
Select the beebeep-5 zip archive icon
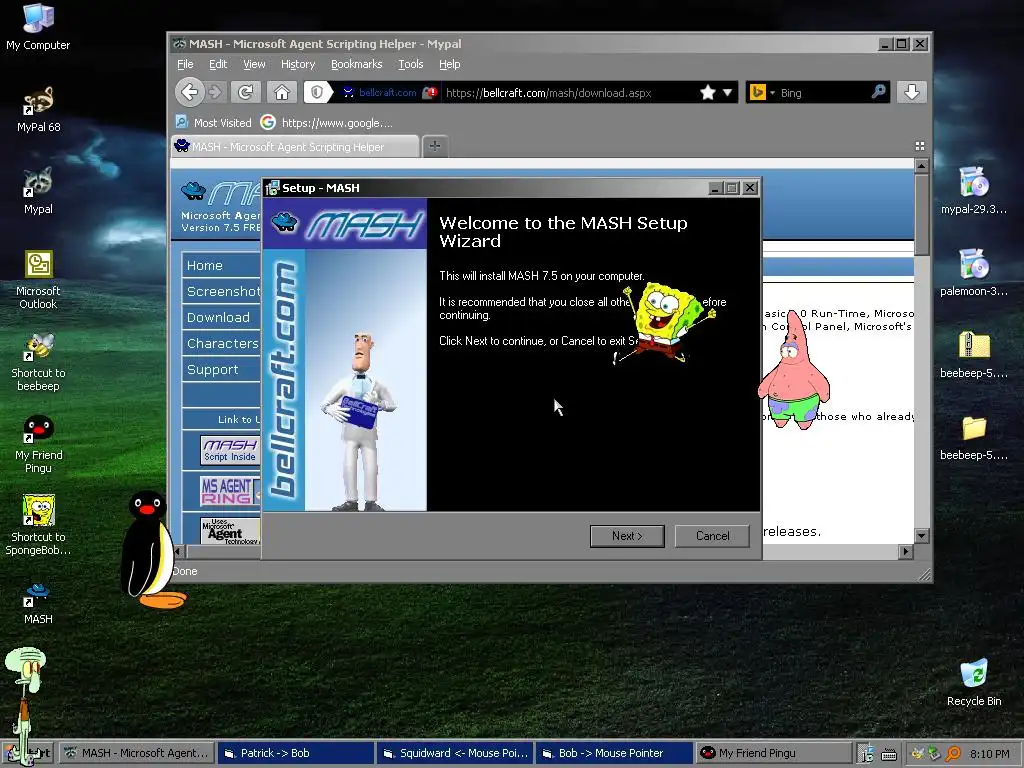coord(974,355)
